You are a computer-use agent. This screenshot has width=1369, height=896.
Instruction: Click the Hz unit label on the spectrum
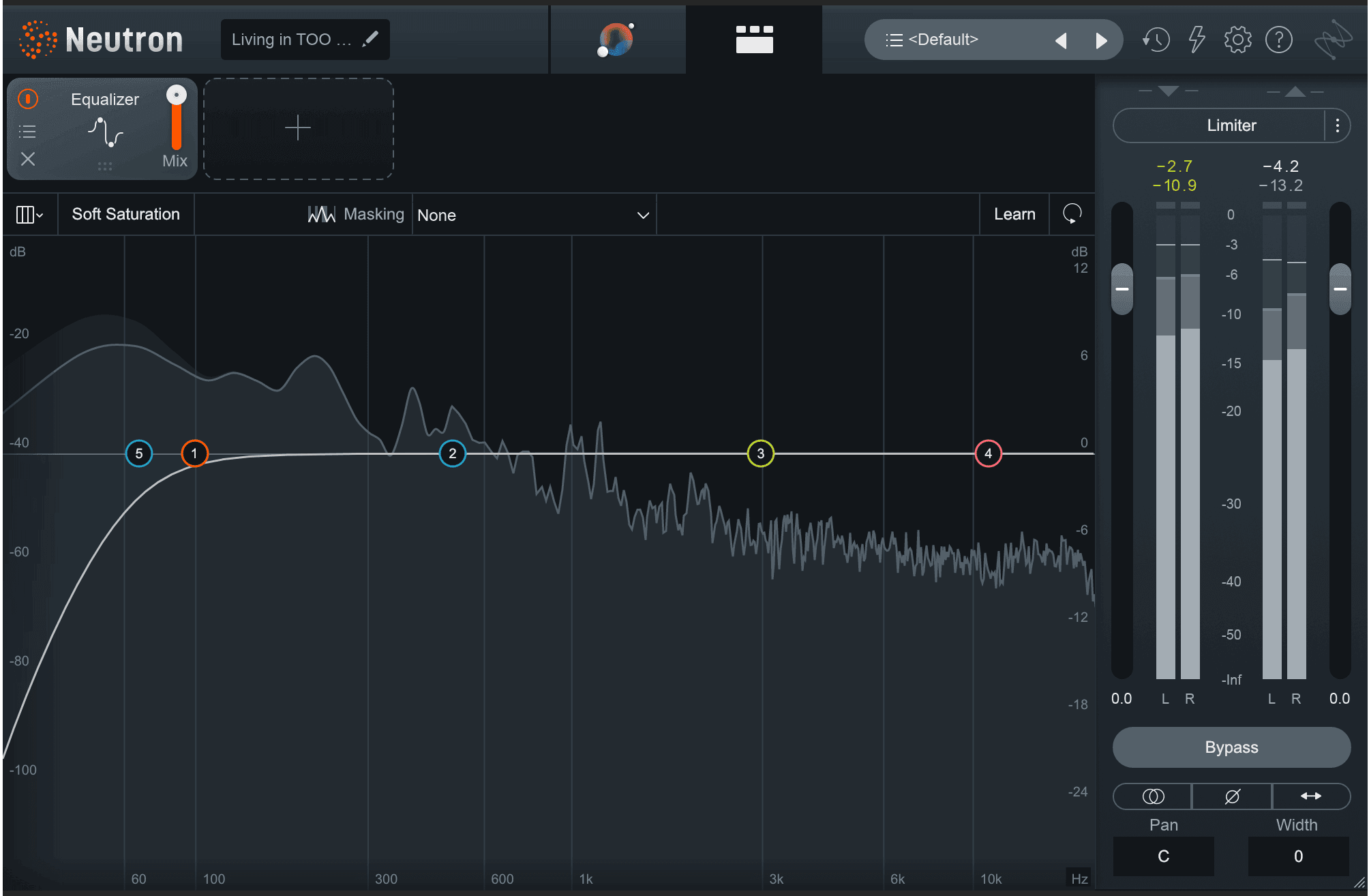coord(1079,879)
